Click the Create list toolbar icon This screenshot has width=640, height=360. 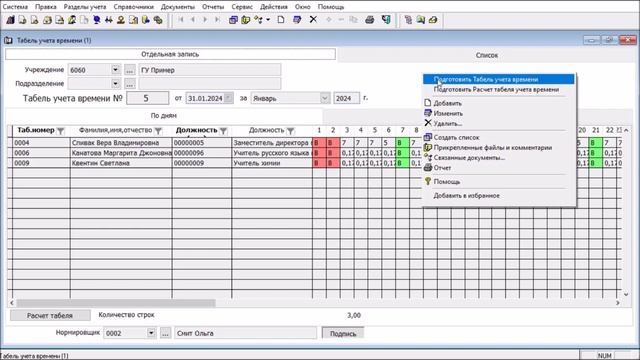[x=233, y=20]
